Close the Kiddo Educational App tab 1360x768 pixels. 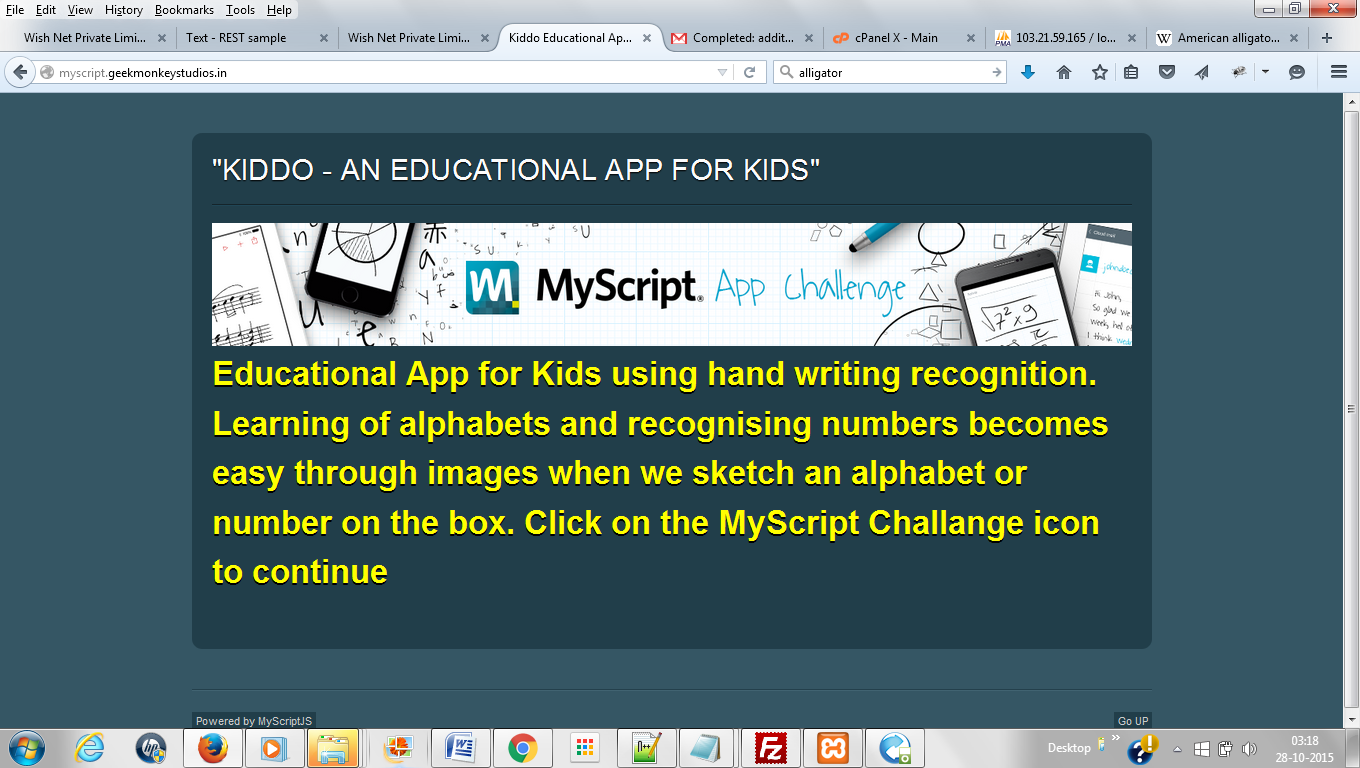pos(648,38)
